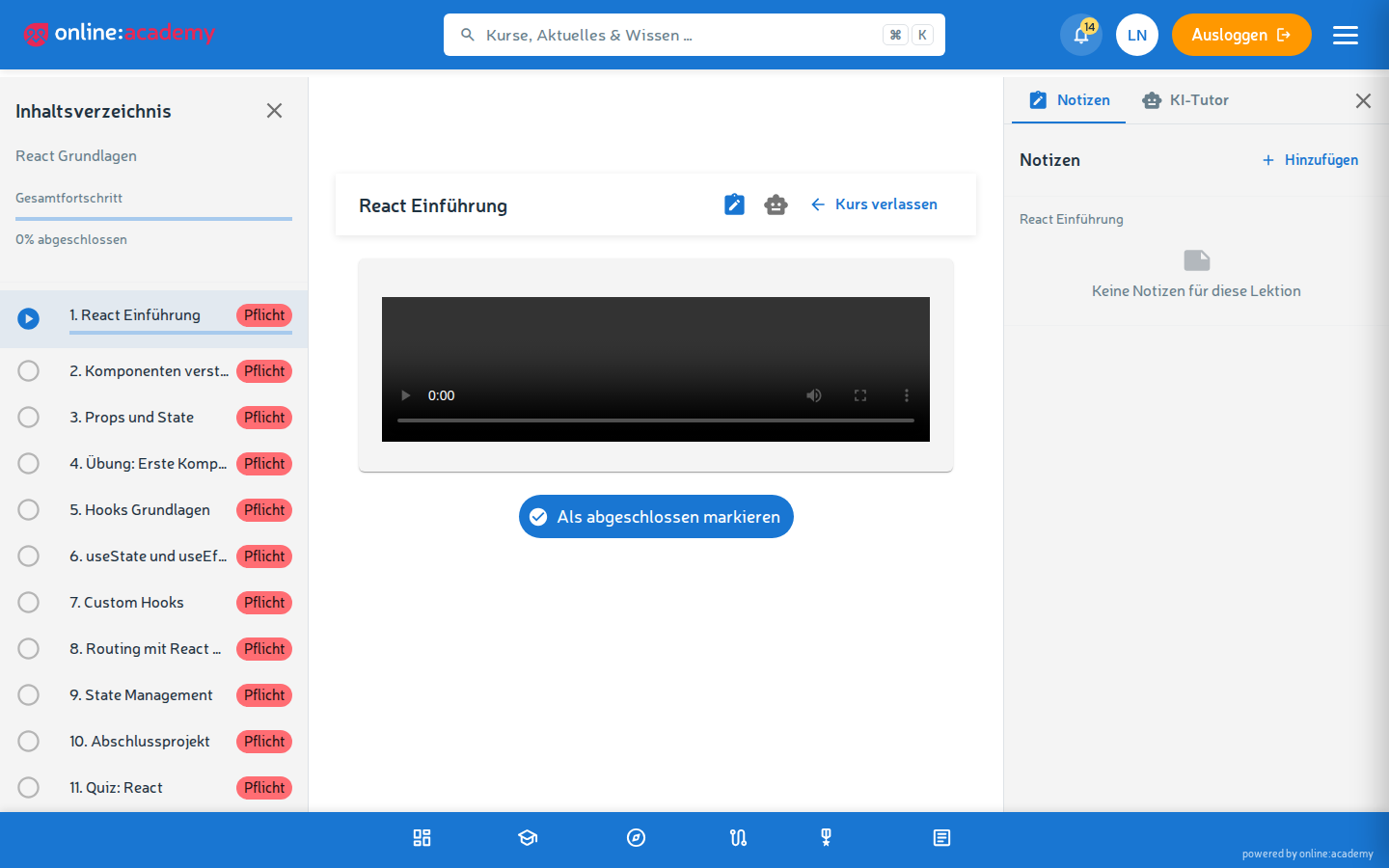Click the search magnifier icon
Screen dimensions: 1389x868
pos(467,35)
